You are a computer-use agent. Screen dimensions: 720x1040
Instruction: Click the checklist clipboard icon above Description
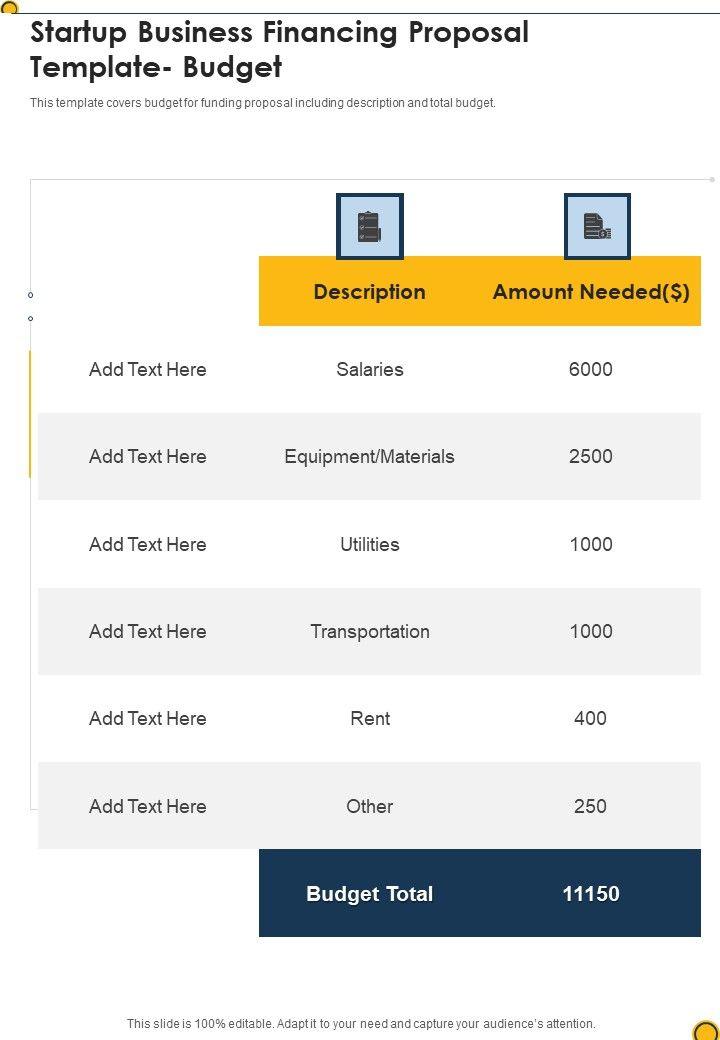[x=370, y=227]
